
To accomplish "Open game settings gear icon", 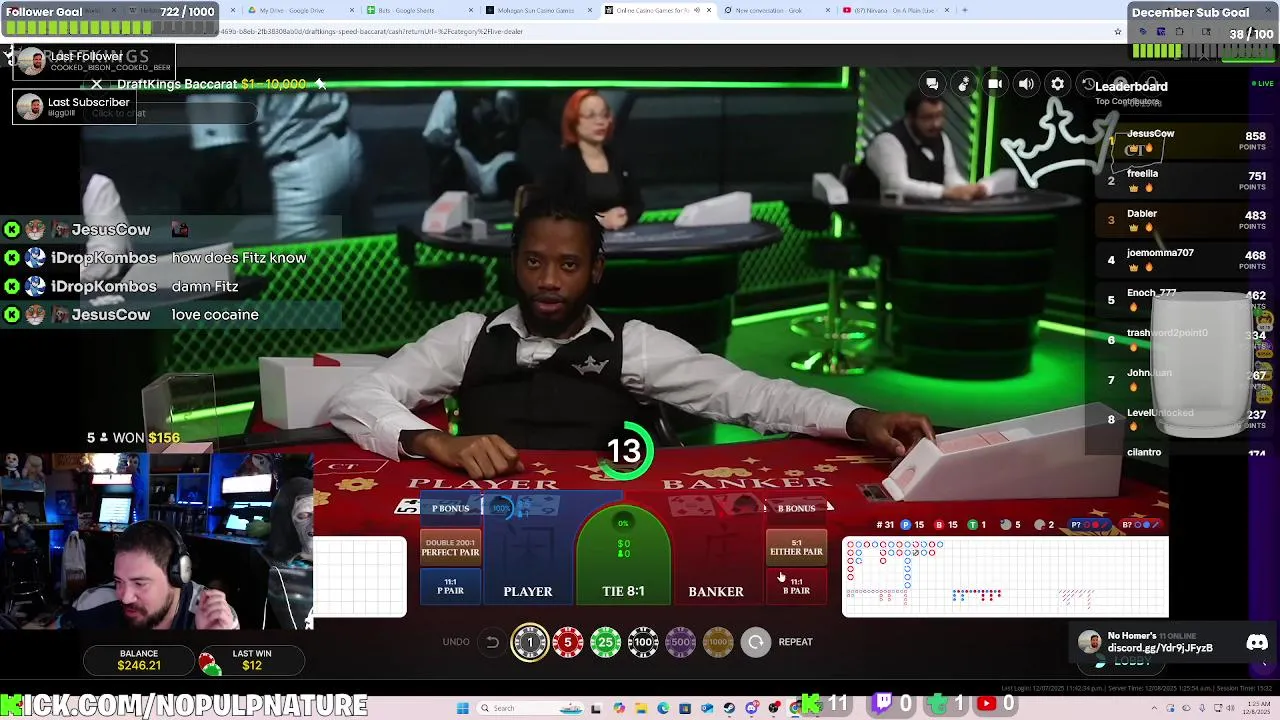I will point(1057,84).
